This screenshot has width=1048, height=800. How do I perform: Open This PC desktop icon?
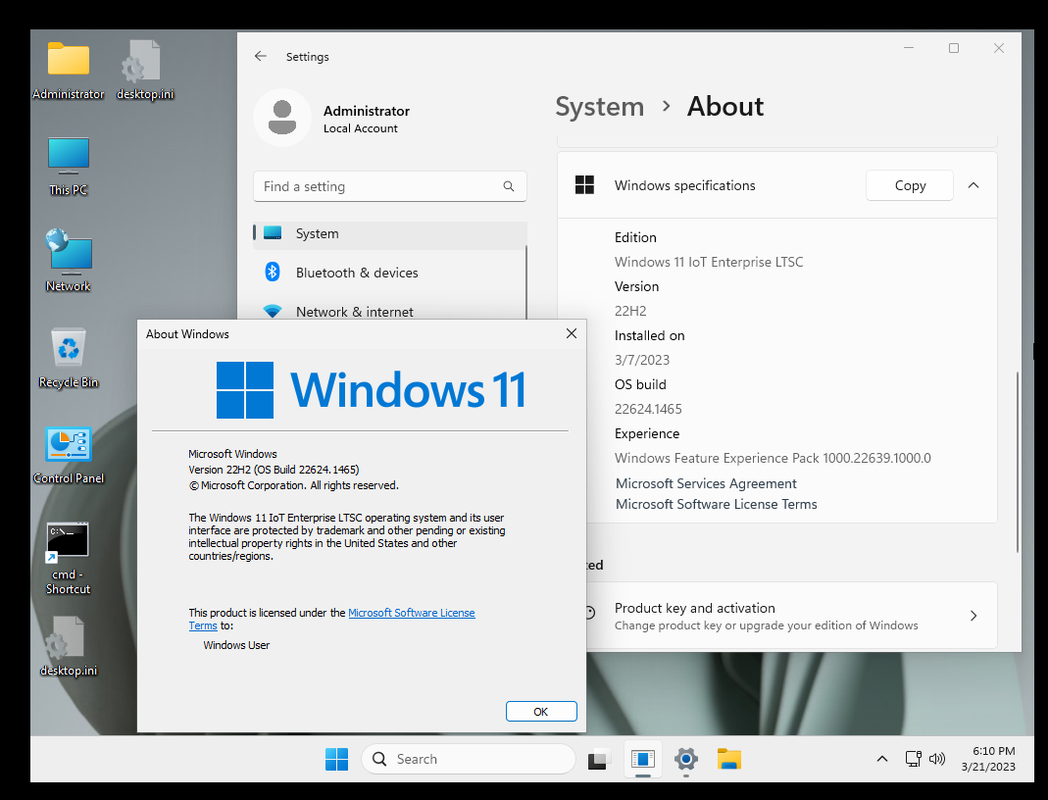point(68,167)
